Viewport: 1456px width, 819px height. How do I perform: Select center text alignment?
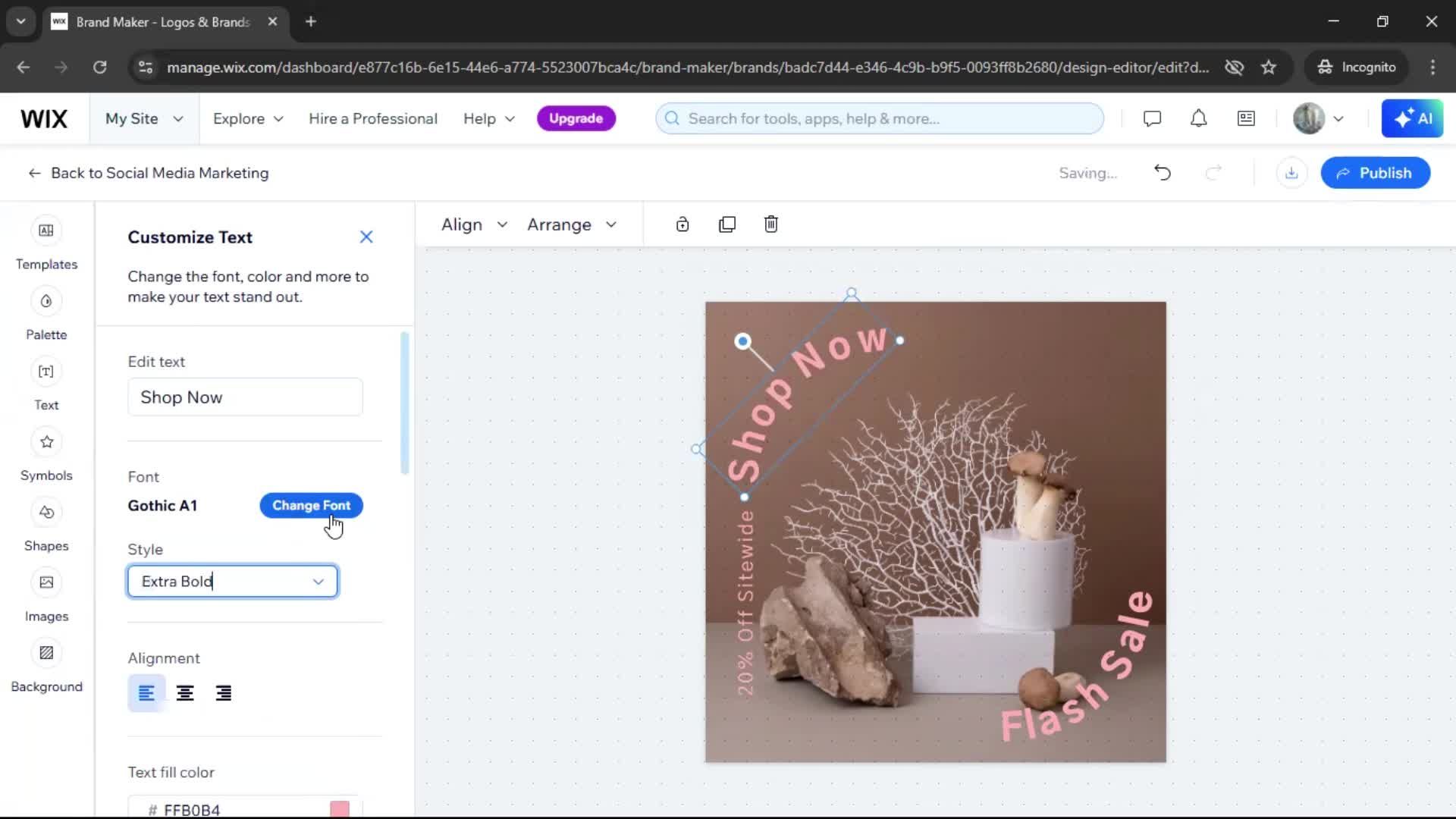185,693
